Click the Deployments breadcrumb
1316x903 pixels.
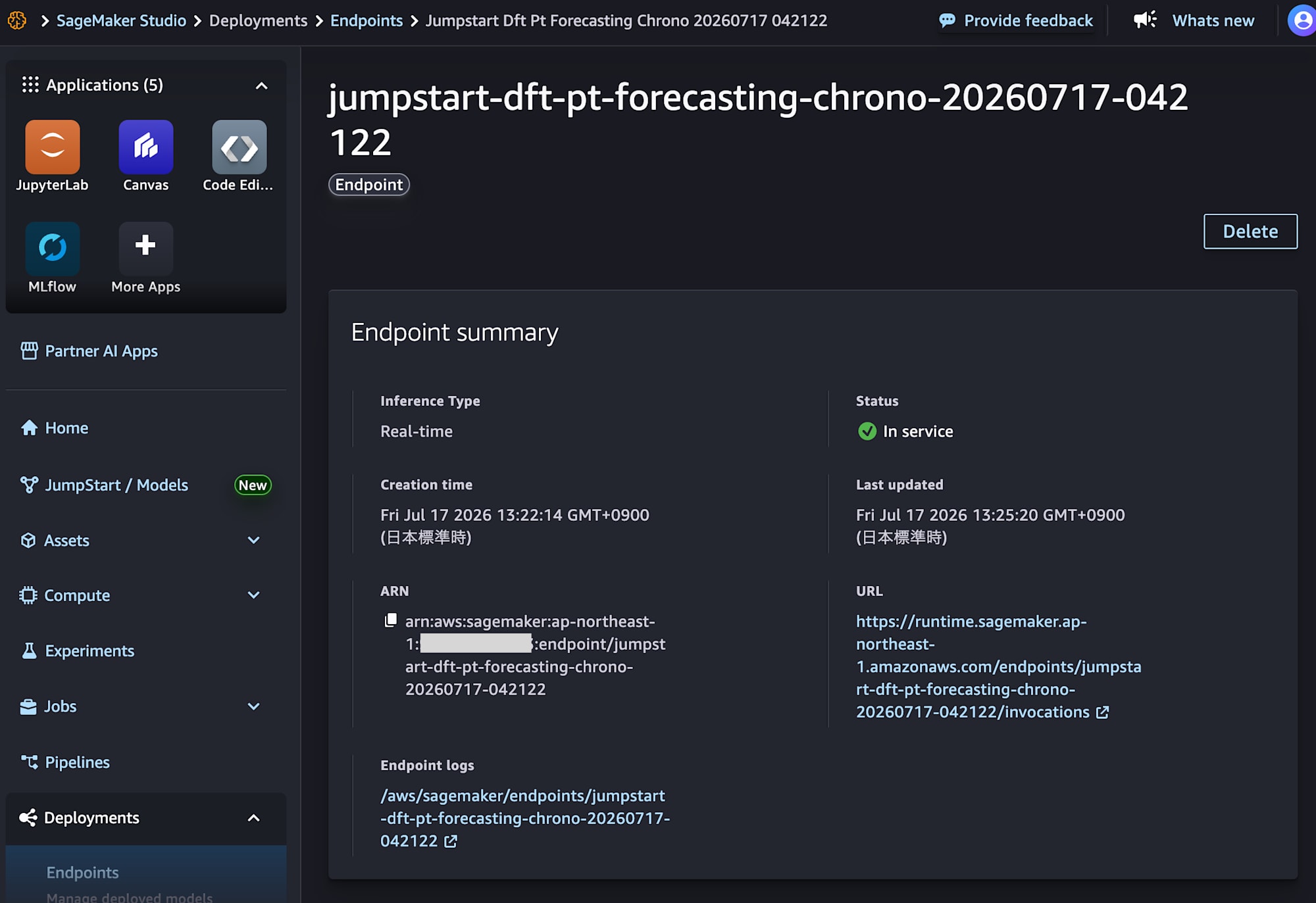tap(258, 20)
